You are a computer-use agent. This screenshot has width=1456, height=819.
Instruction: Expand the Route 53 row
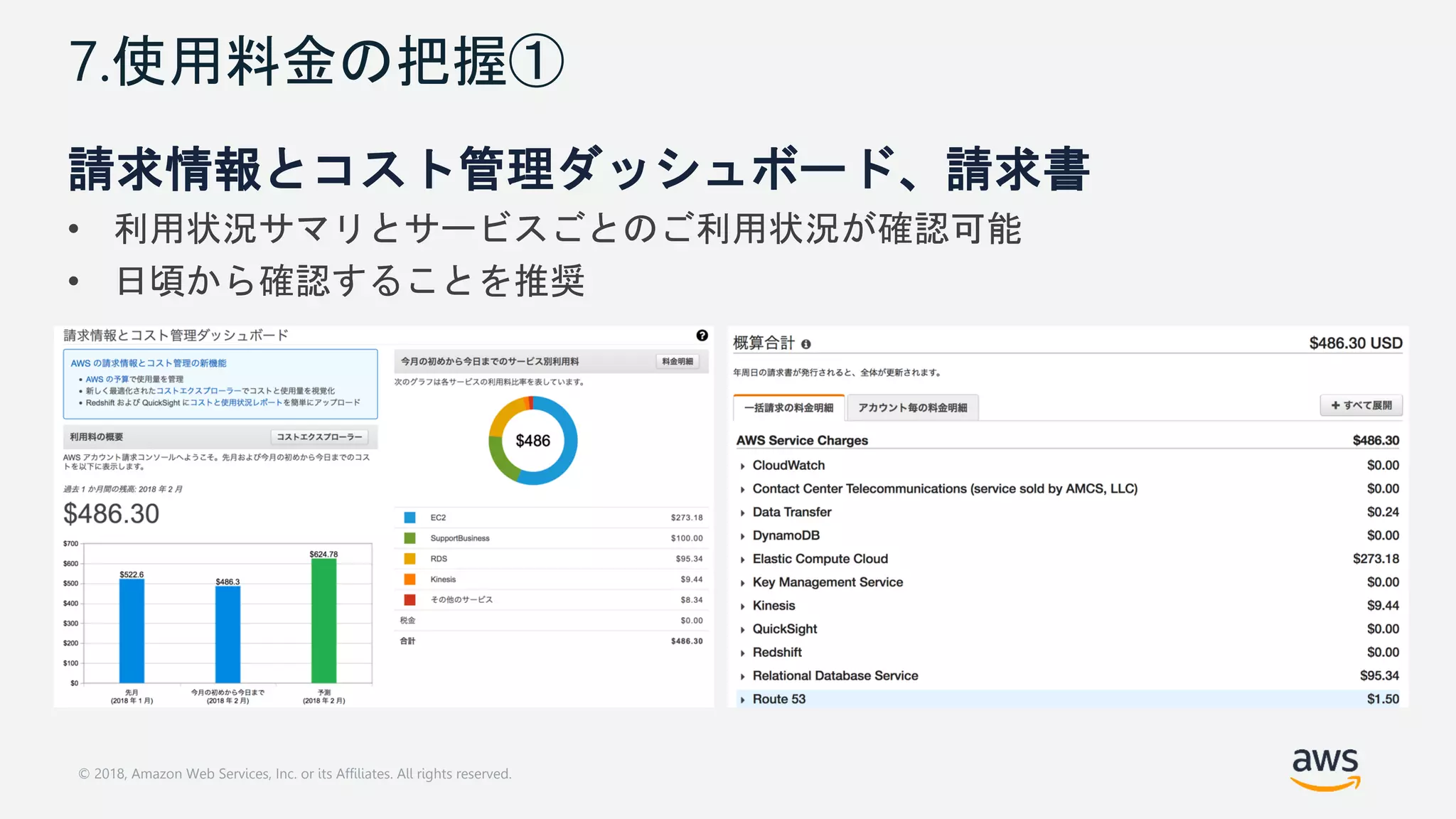pos(742,700)
